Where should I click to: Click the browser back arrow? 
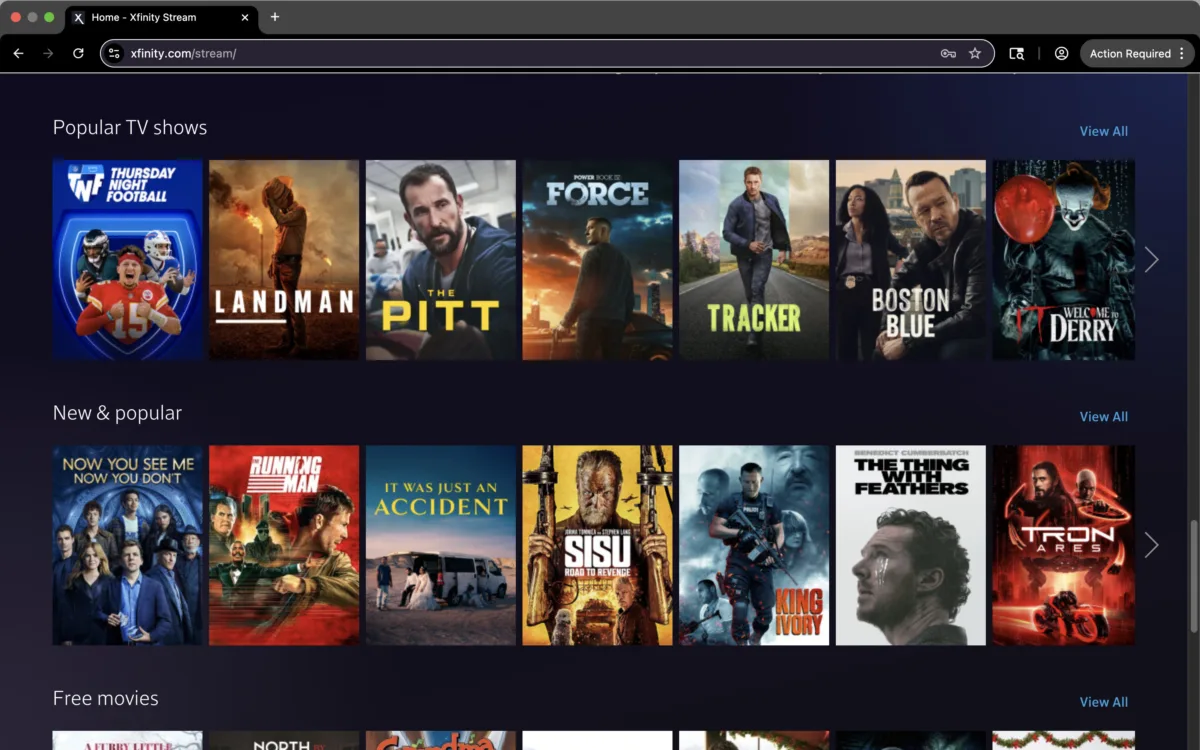pos(18,53)
